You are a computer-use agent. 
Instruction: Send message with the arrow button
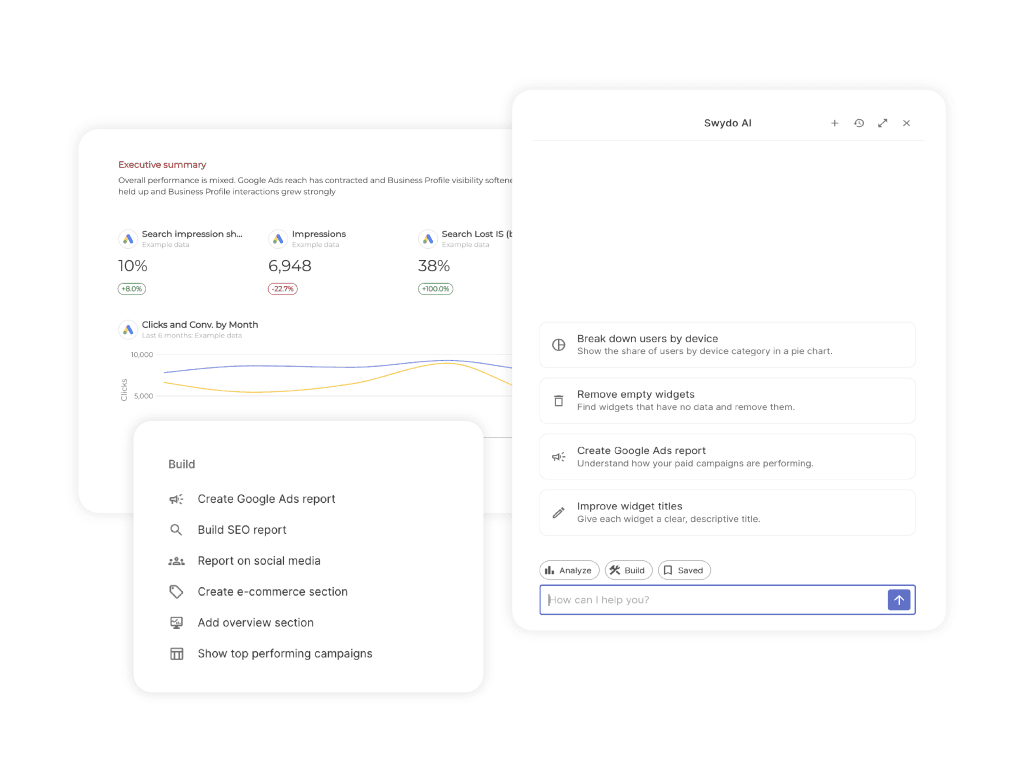point(899,599)
